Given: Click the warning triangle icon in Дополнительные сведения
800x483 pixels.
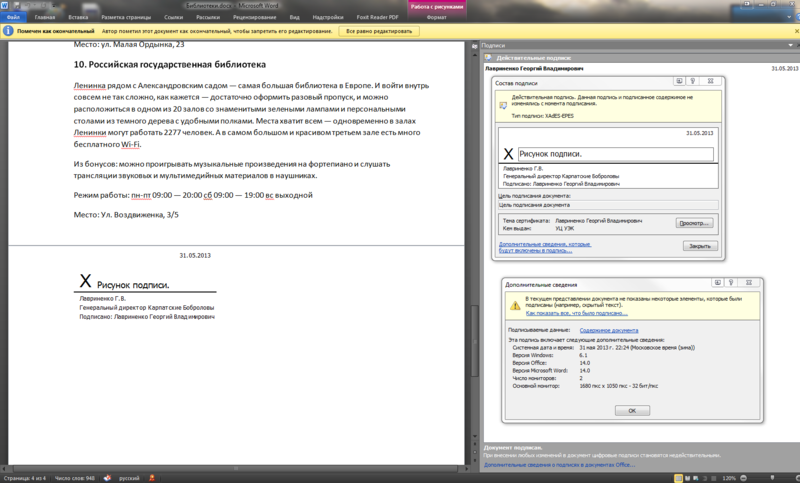Looking at the screenshot, I should pos(515,306).
